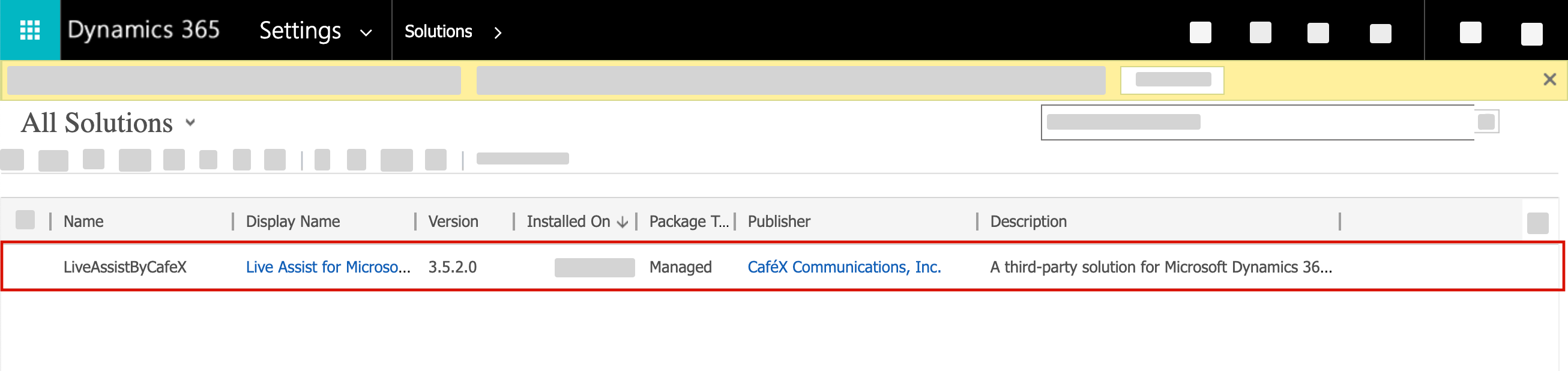Expand the Solutions breadcrumb arrow
This screenshot has width=1568, height=371.
coord(498,32)
